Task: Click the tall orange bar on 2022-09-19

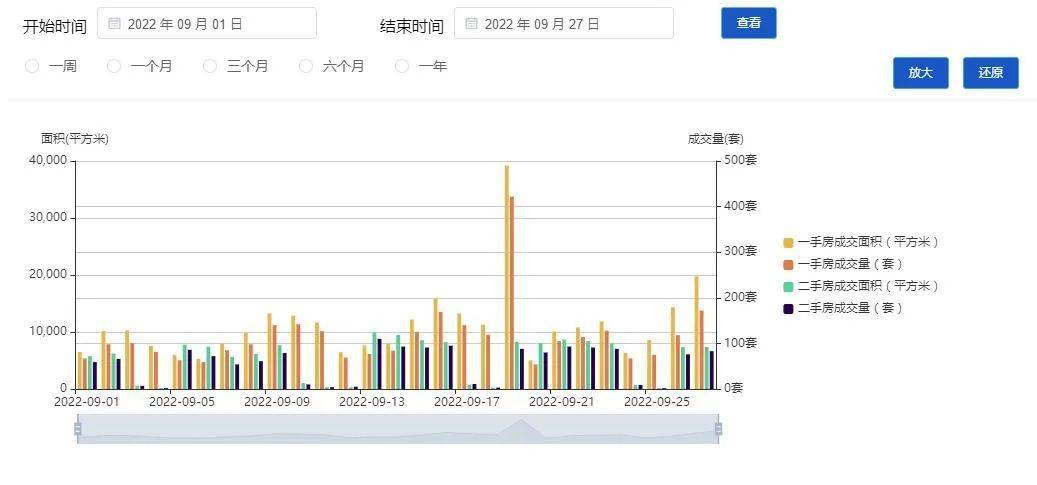Action: (x=512, y=292)
